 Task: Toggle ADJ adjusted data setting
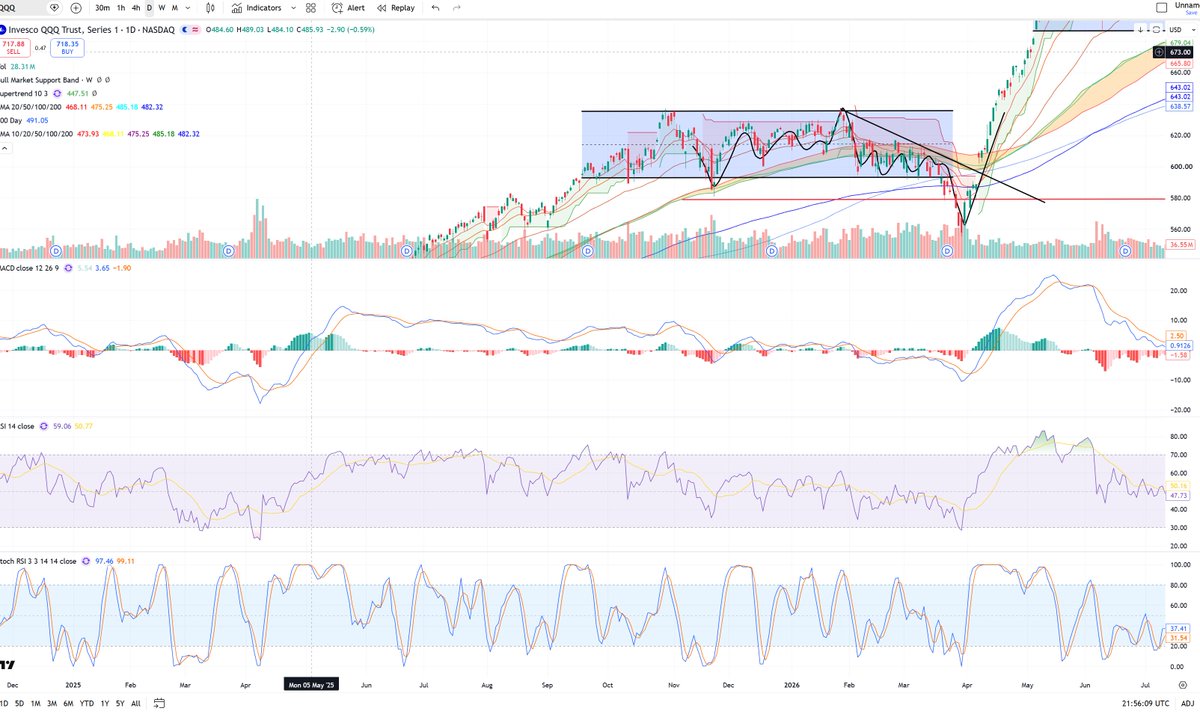1187,703
